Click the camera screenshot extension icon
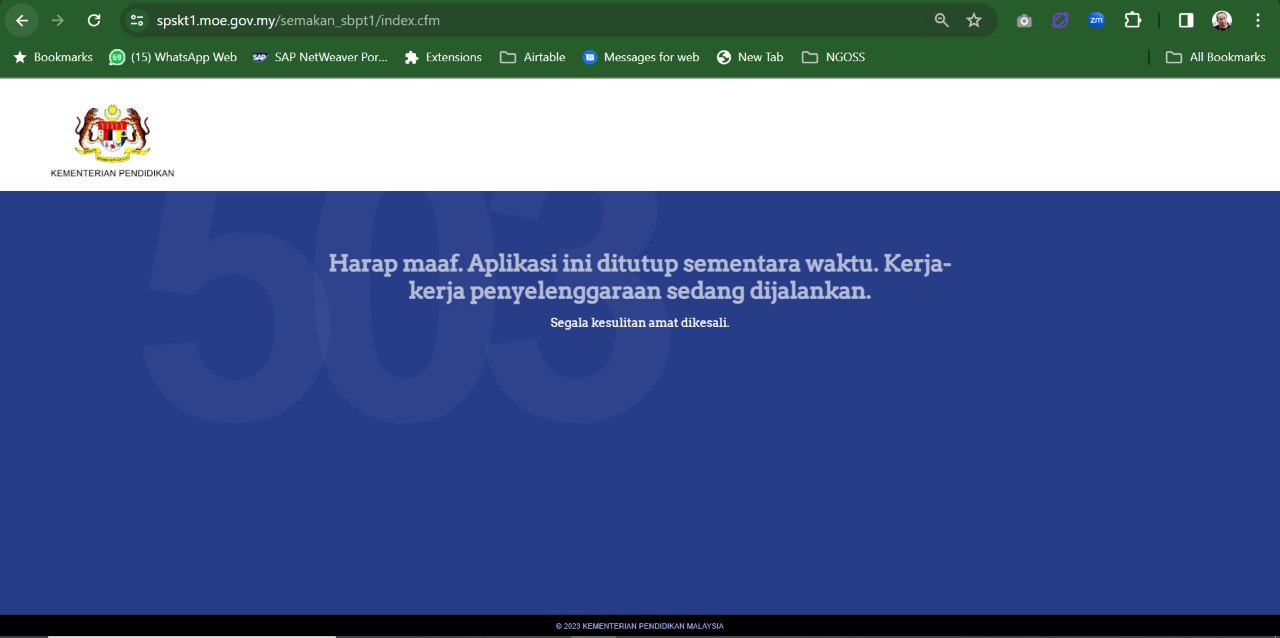This screenshot has width=1280, height=638. [1024, 20]
